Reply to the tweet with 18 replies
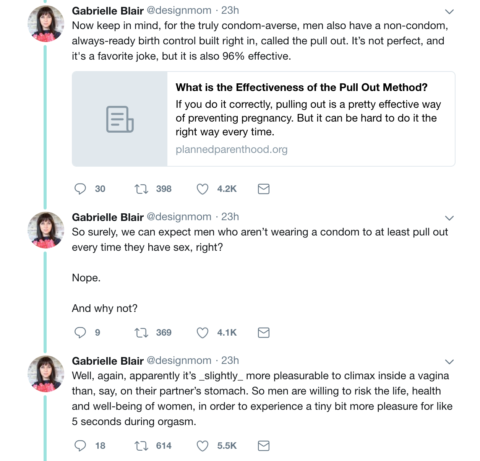This screenshot has height=461, width=480. 80,445
